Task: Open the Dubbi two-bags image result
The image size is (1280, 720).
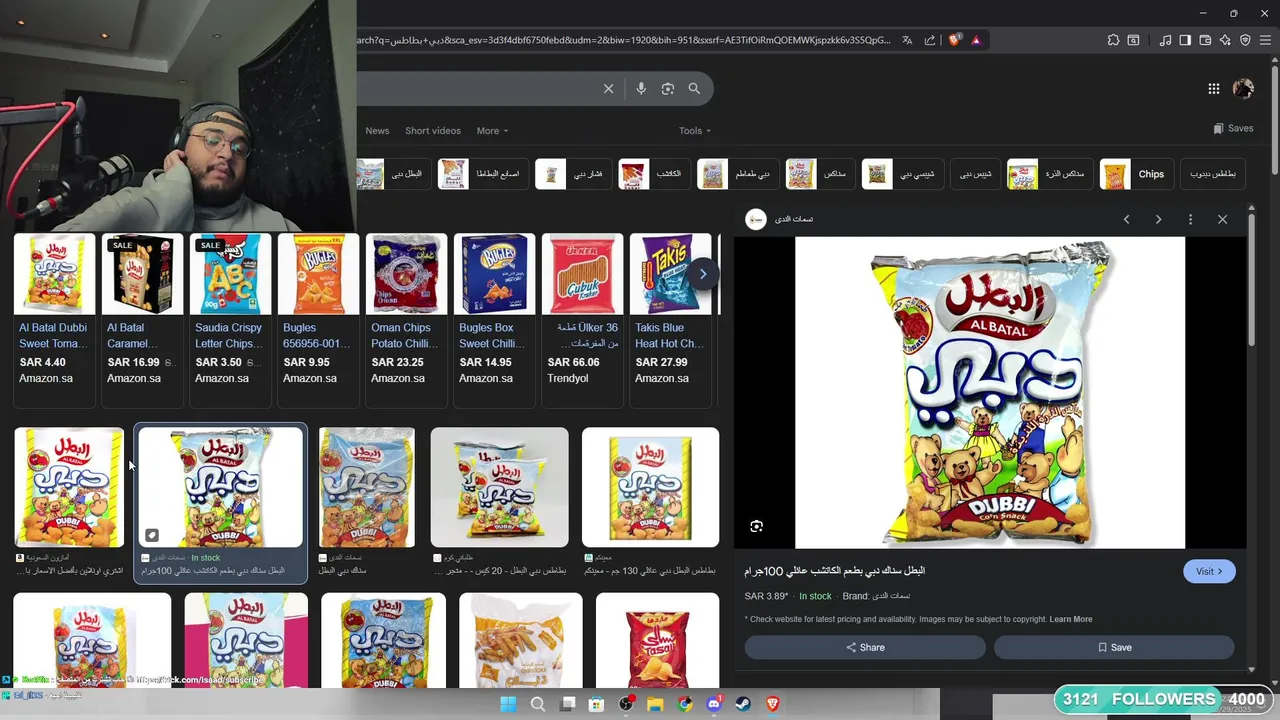Action: coord(499,487)
